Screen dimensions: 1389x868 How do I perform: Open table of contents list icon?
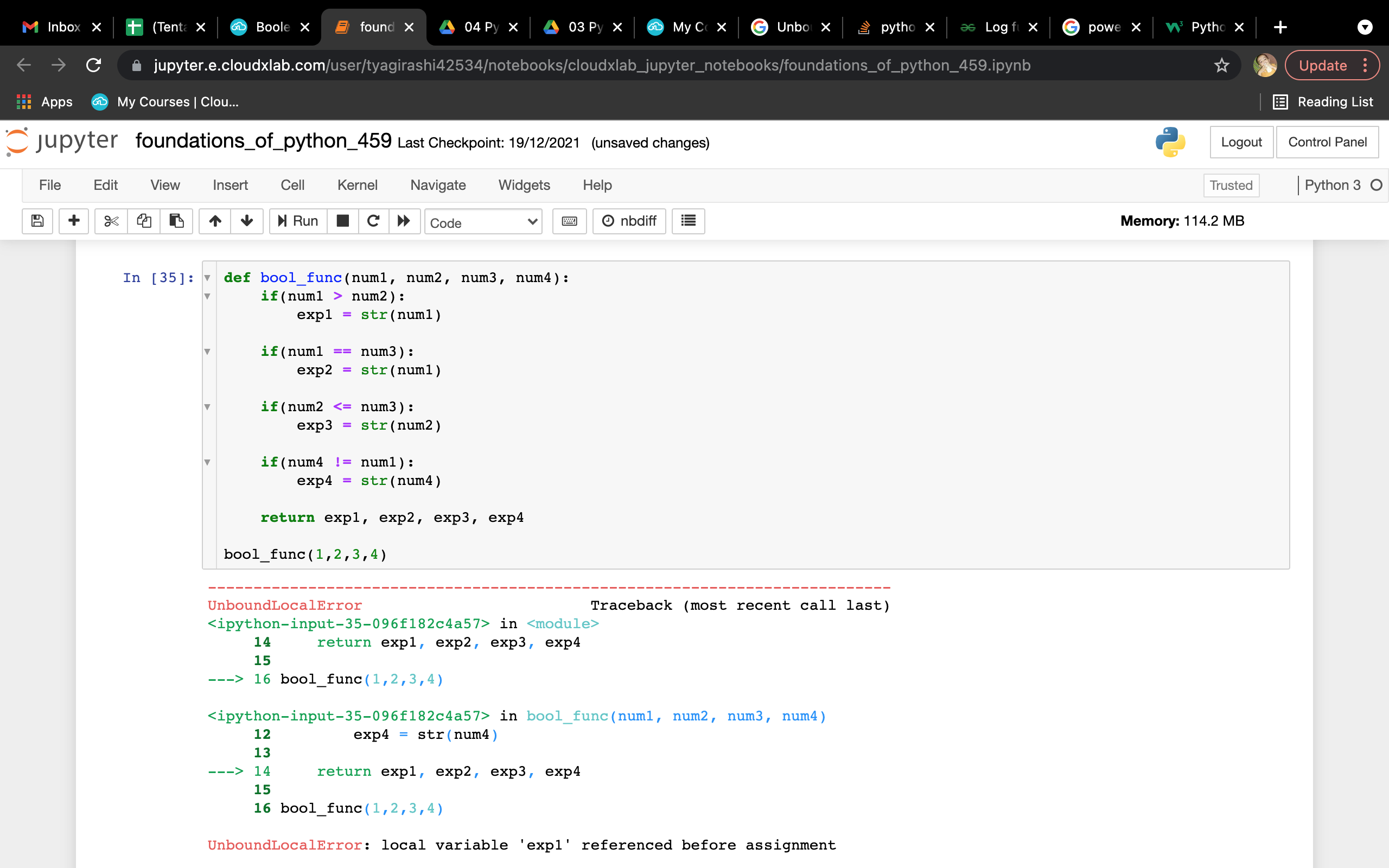(x=687, y=221)
